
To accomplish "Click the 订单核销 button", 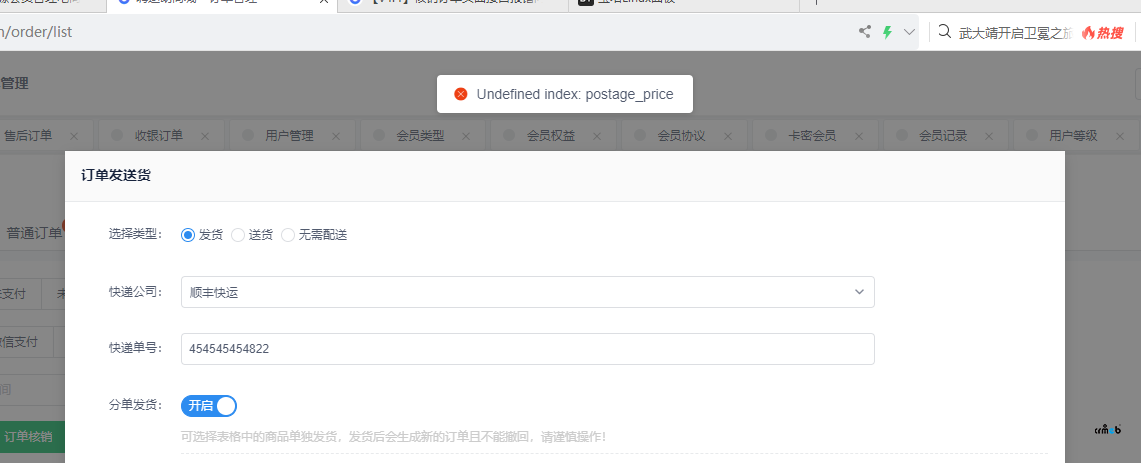I will click(28, 437).
